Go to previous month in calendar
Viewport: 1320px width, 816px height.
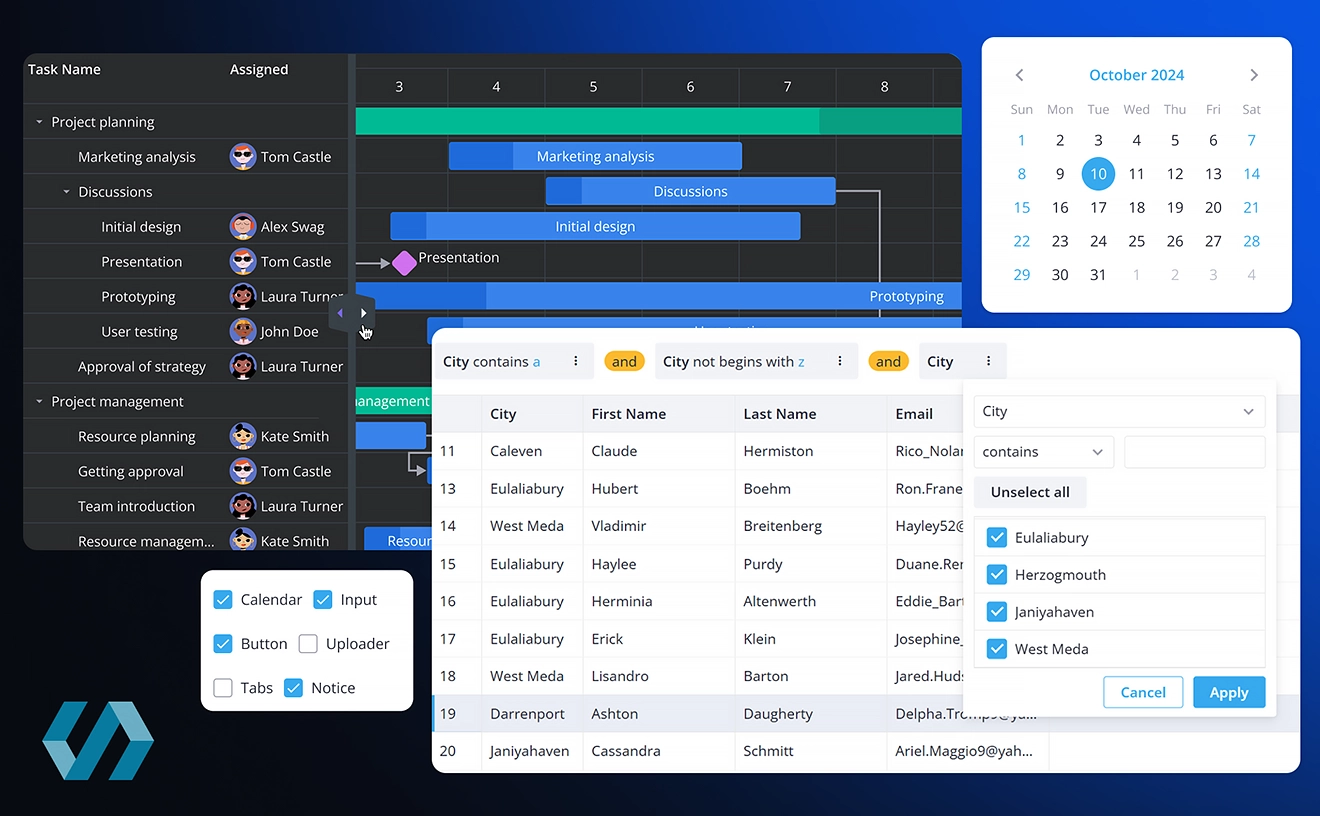point(1019,75)
